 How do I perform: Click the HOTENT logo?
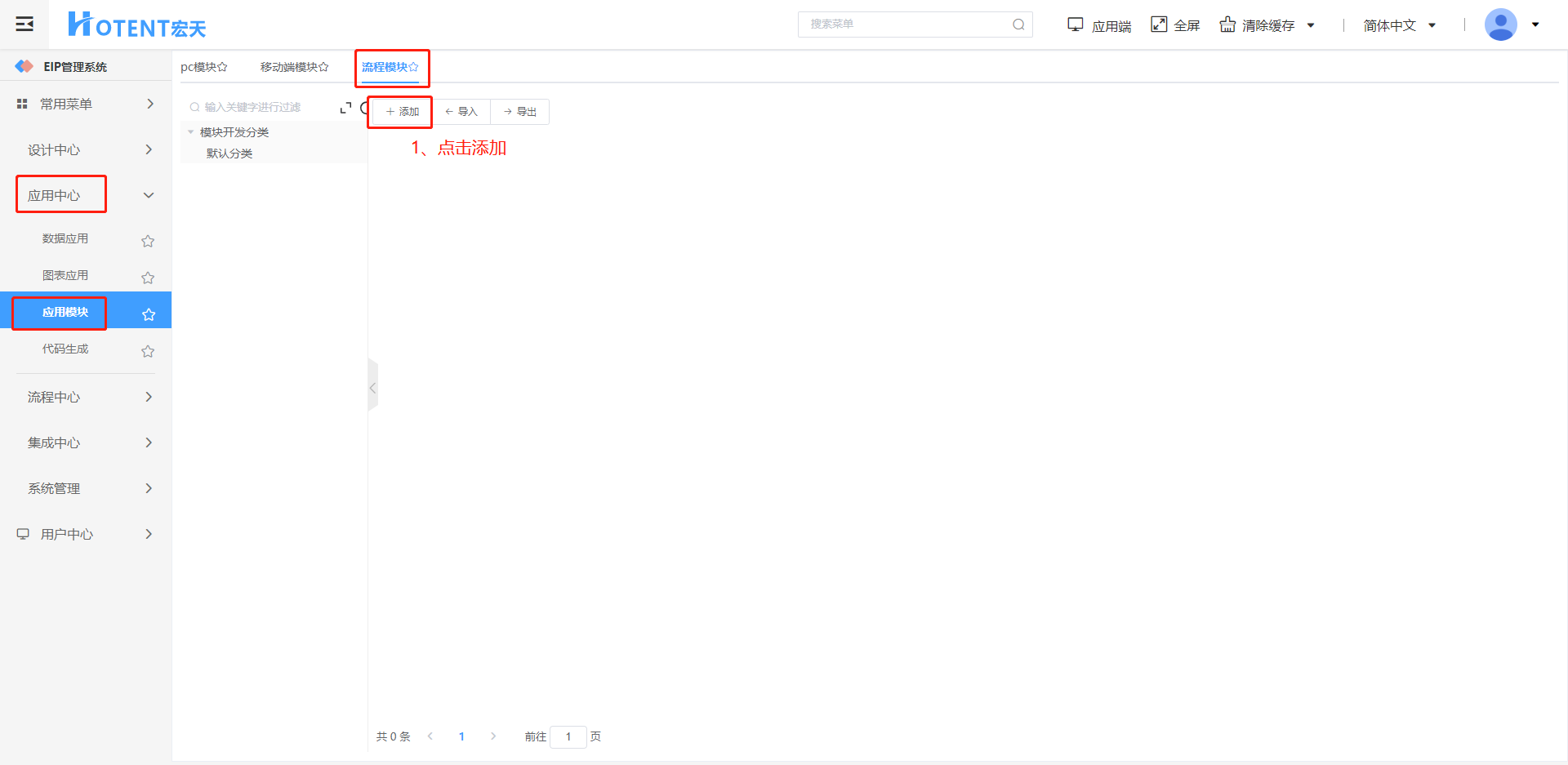point(136,25)
